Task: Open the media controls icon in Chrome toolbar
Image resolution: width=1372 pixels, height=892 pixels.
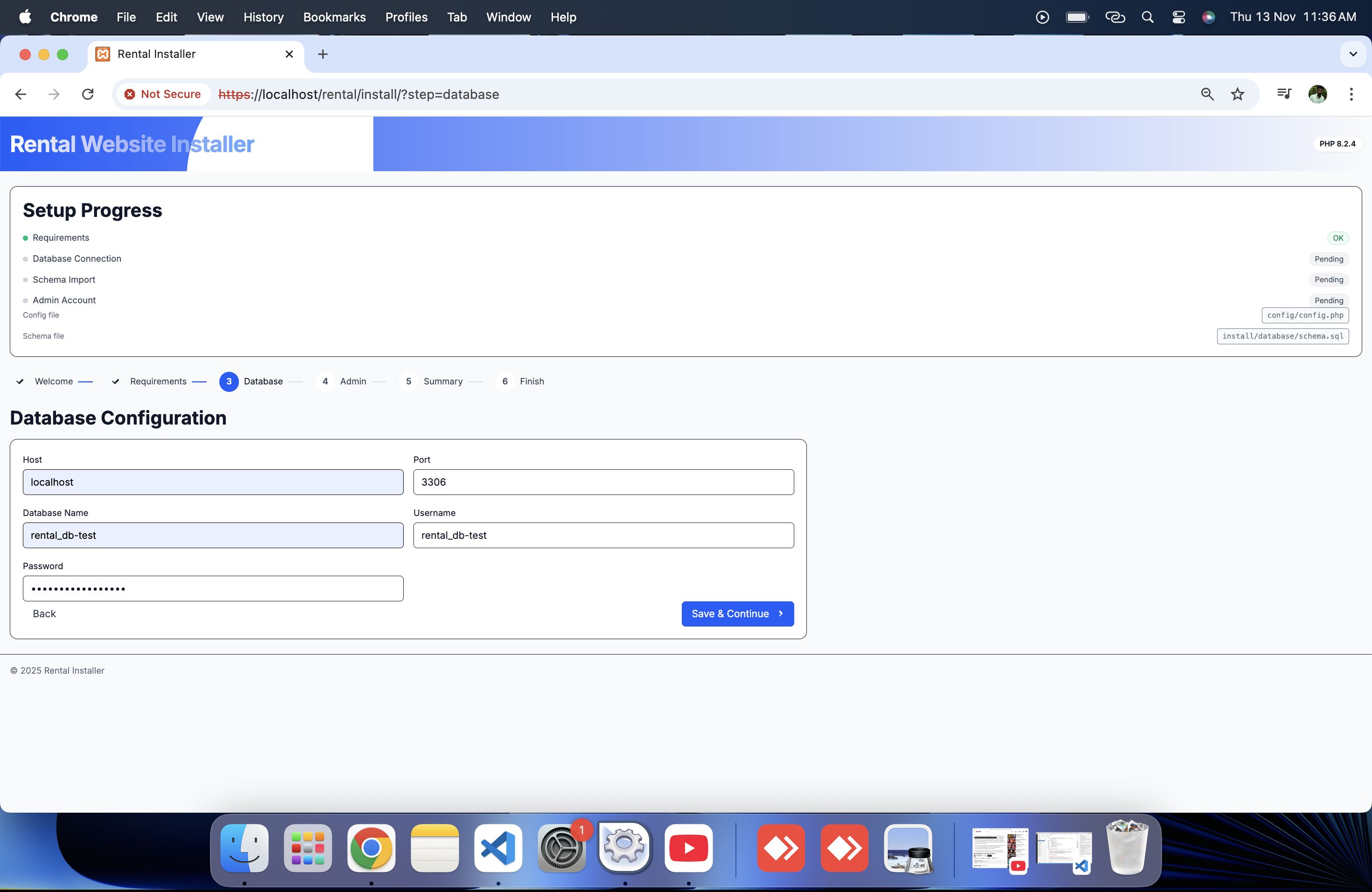Action: tap(1284, 94)
